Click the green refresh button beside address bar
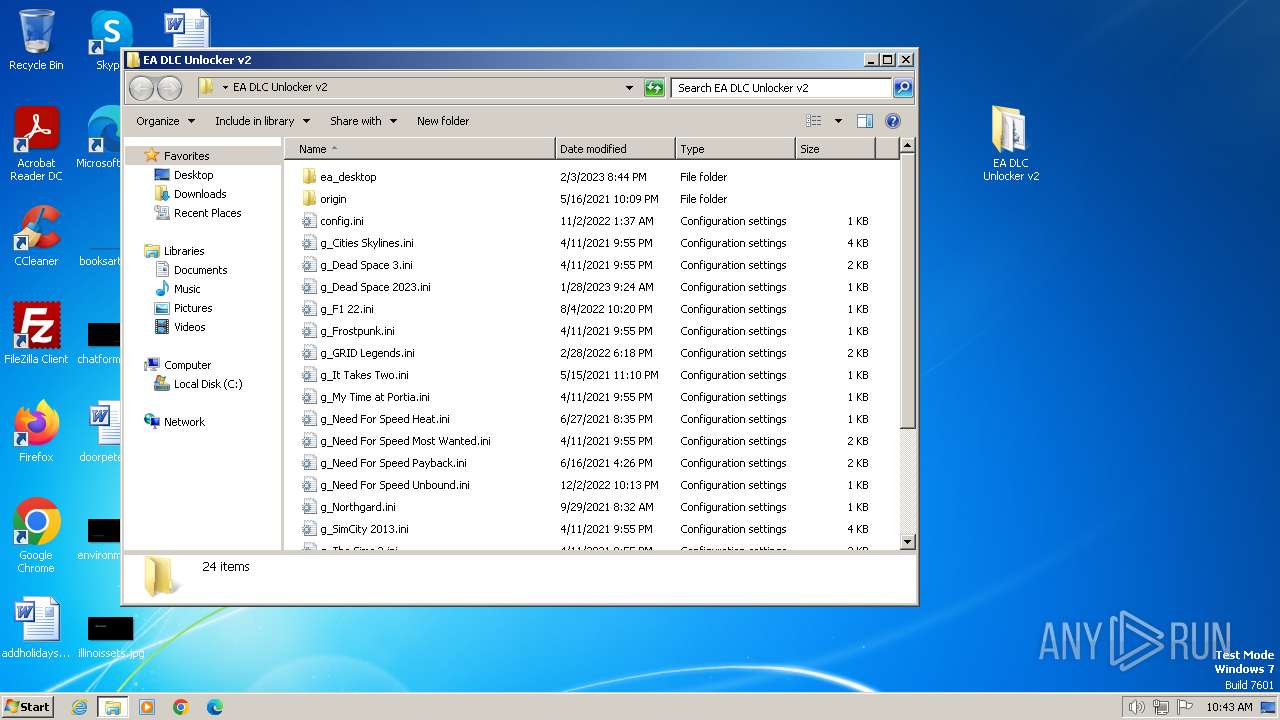1280x720 pixels. pos(654,88)
